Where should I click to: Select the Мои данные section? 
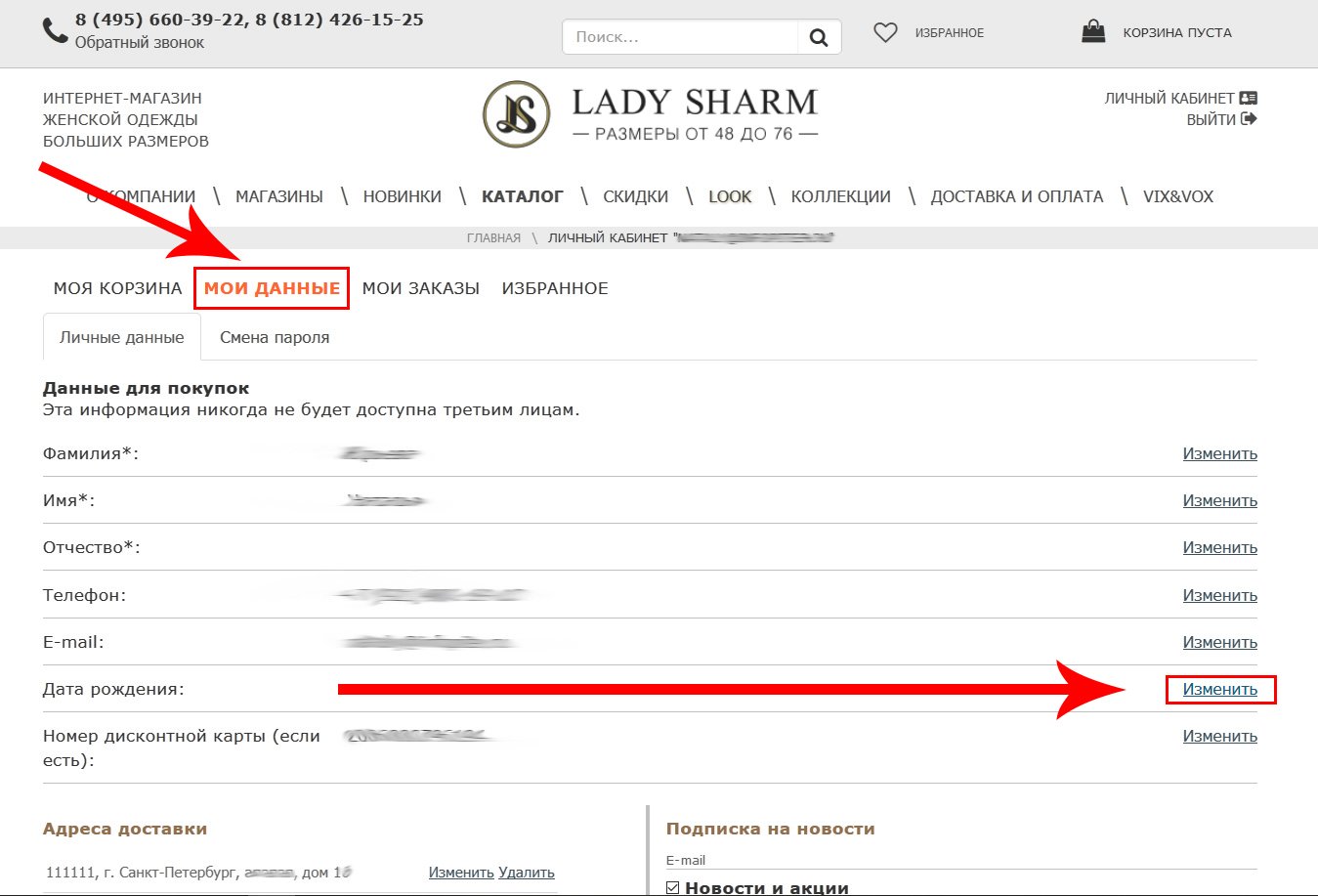point(272,288)
